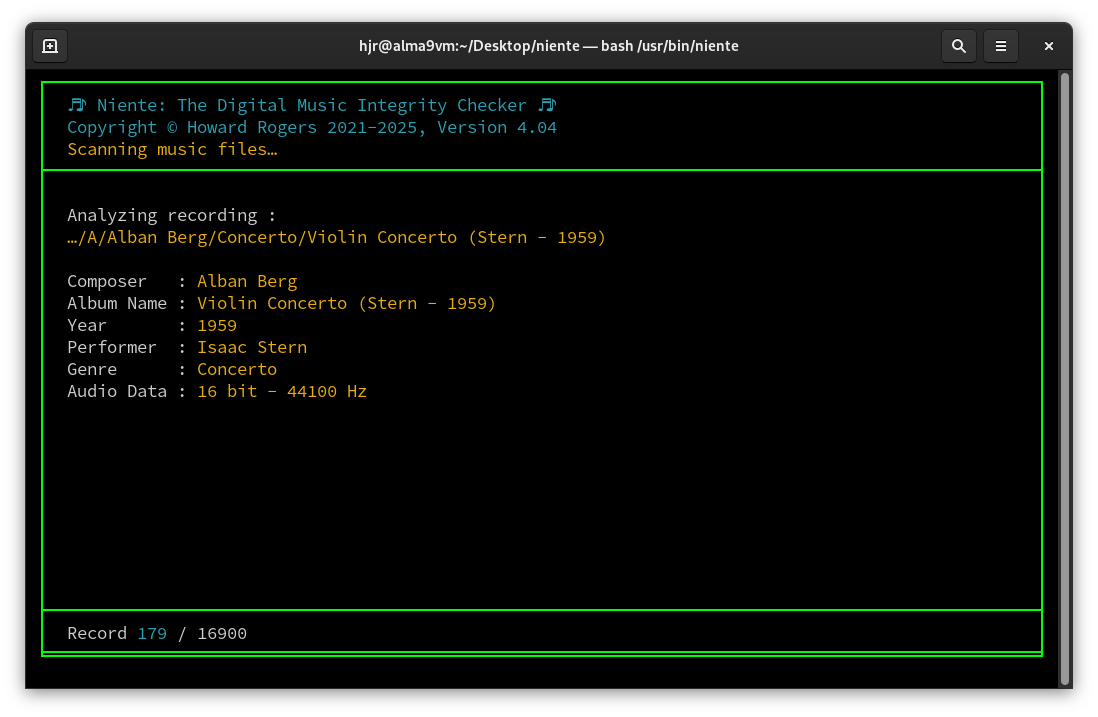Click the Performer value Isaac Stern
The image size is (1098, 717).
252,347
